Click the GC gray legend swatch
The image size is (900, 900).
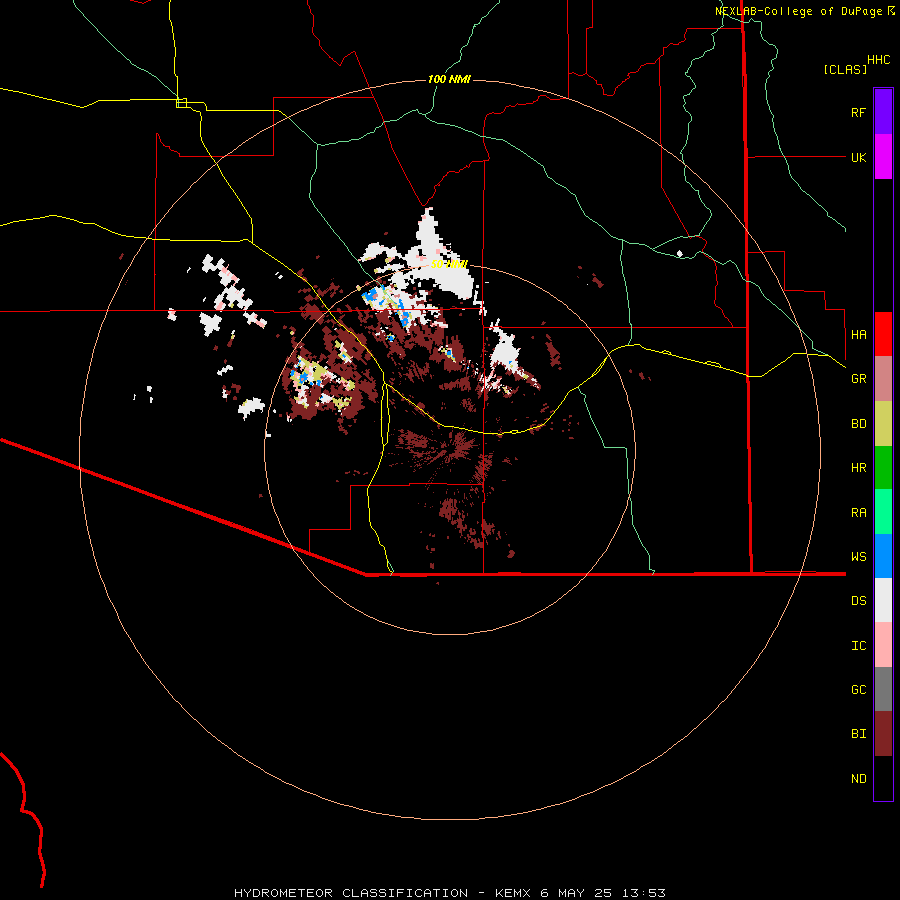click(883, 689)
